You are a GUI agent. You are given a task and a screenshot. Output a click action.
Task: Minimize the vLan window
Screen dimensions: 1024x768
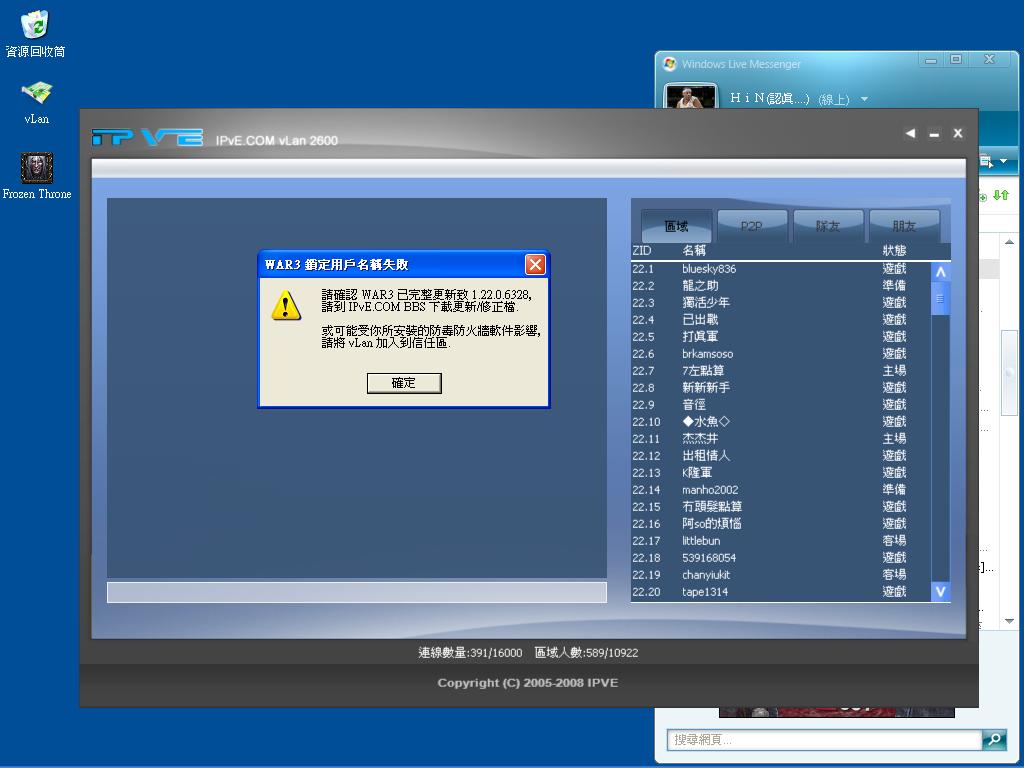934,134
